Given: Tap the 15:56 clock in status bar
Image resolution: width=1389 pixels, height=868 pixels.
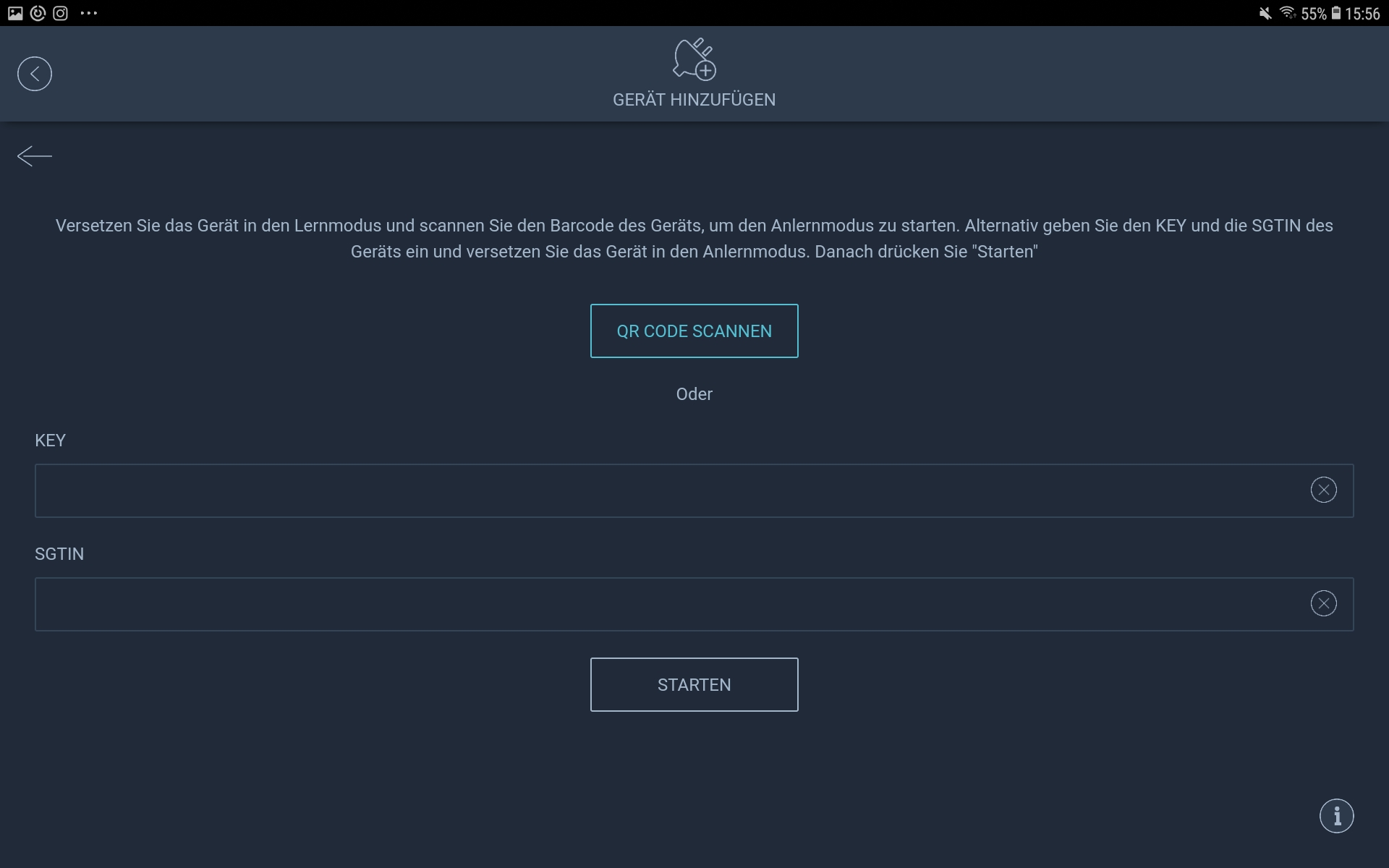Looking at the screenshot, I should click(x=1362, y=14).
